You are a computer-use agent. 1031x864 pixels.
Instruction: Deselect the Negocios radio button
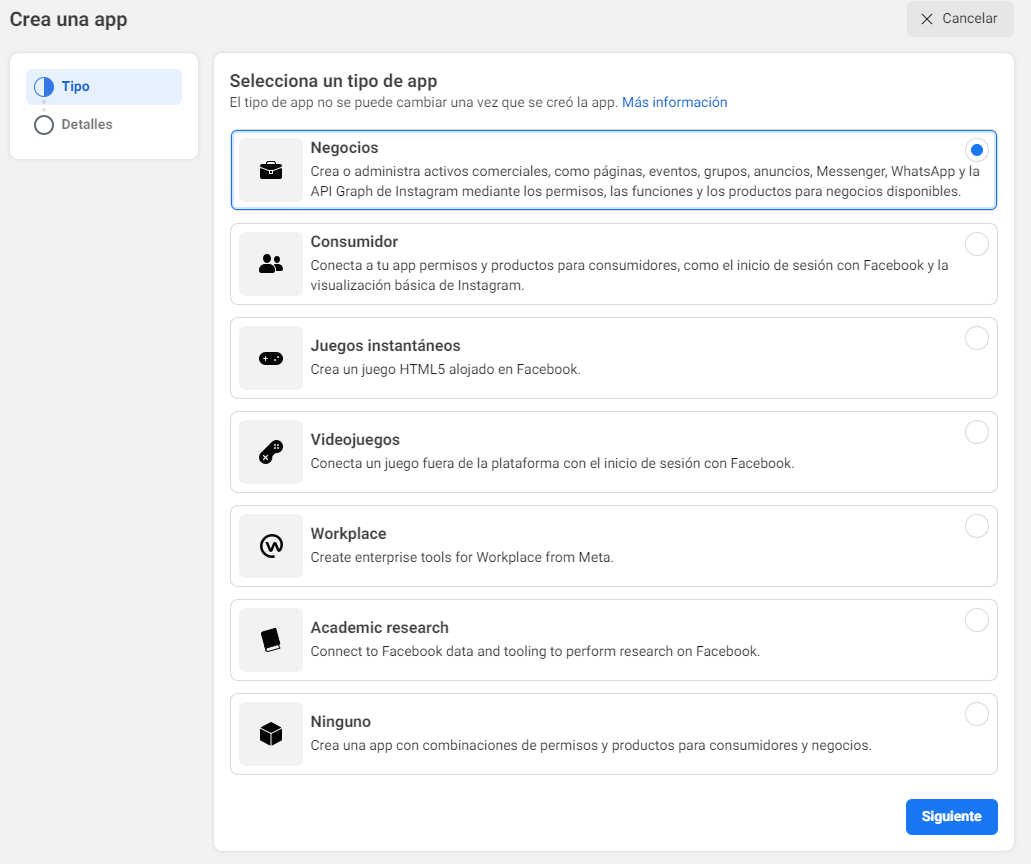pos(977,150)
